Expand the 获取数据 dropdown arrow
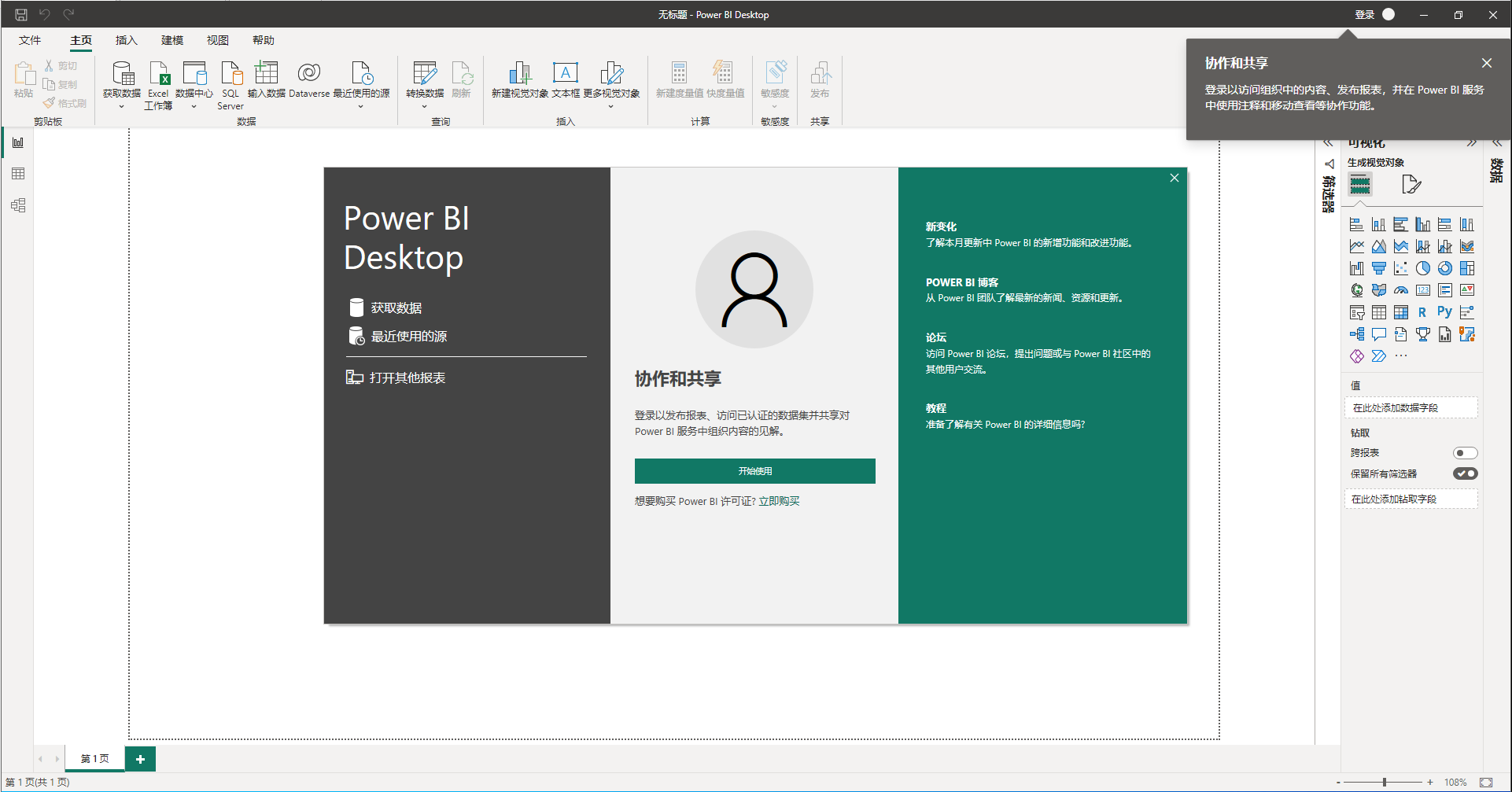Viewport: 1512px width, 792px height. pos(122,106)
